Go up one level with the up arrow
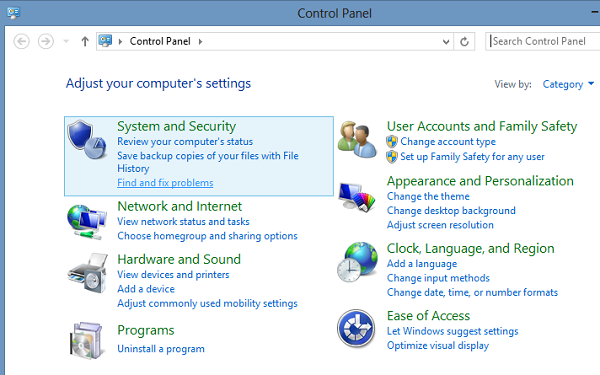This screenshot has width=600, height=375. pyautogui.click(x=85, y=41)
